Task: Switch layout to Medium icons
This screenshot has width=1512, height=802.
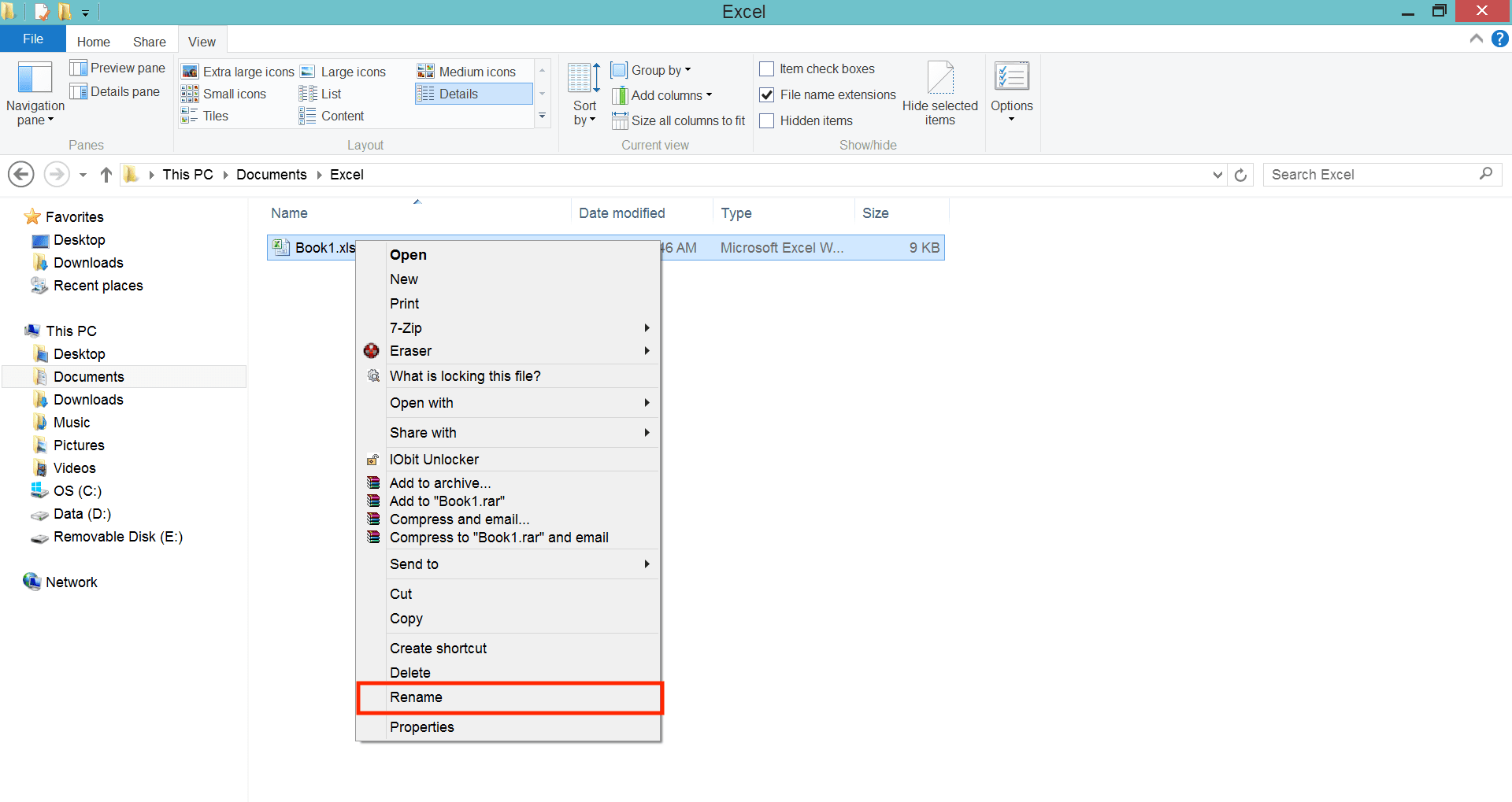Action: [467, 72]
